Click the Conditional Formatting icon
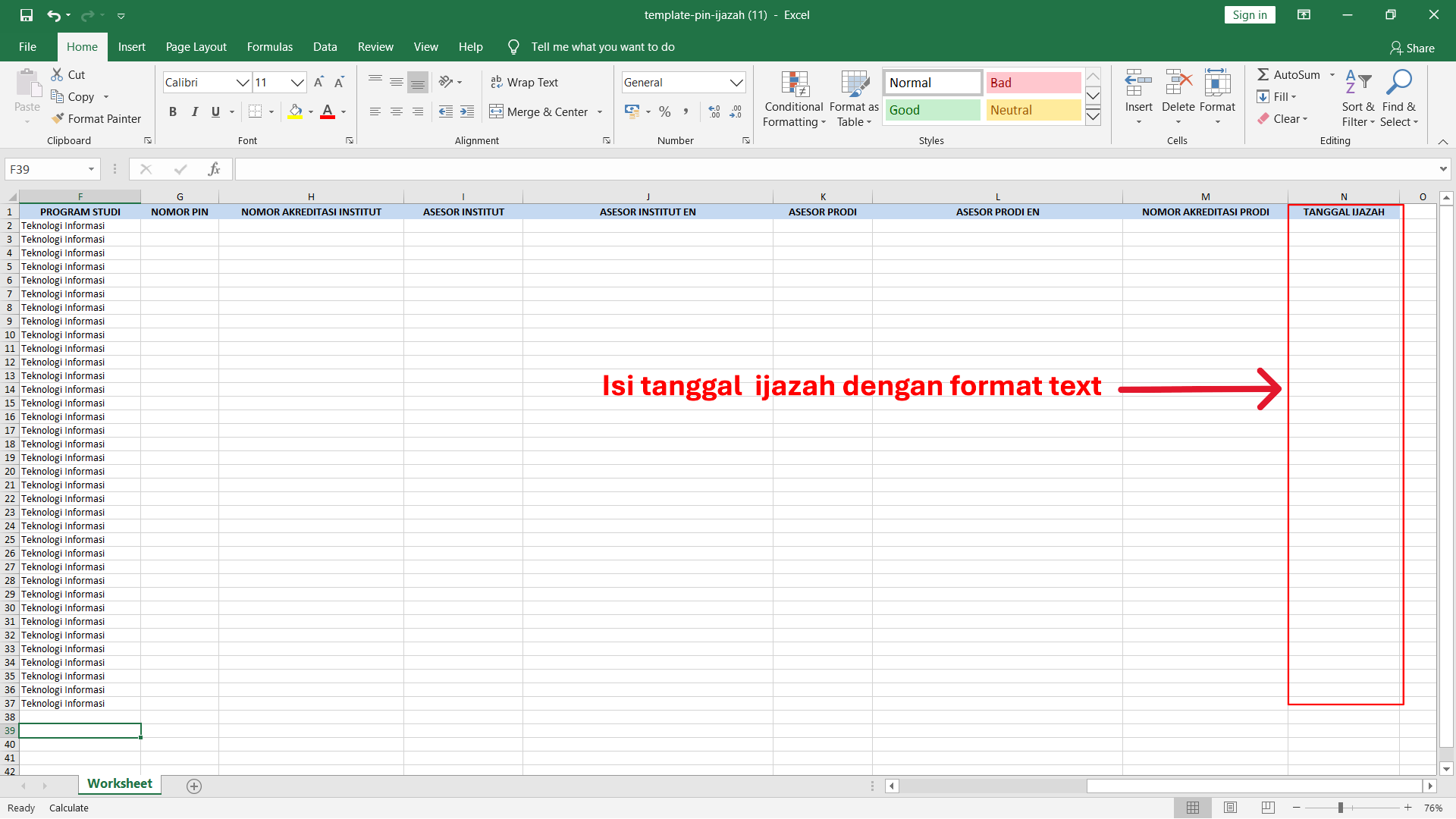The height and width of the screenshot is (819, 1456). pos(794,85)
